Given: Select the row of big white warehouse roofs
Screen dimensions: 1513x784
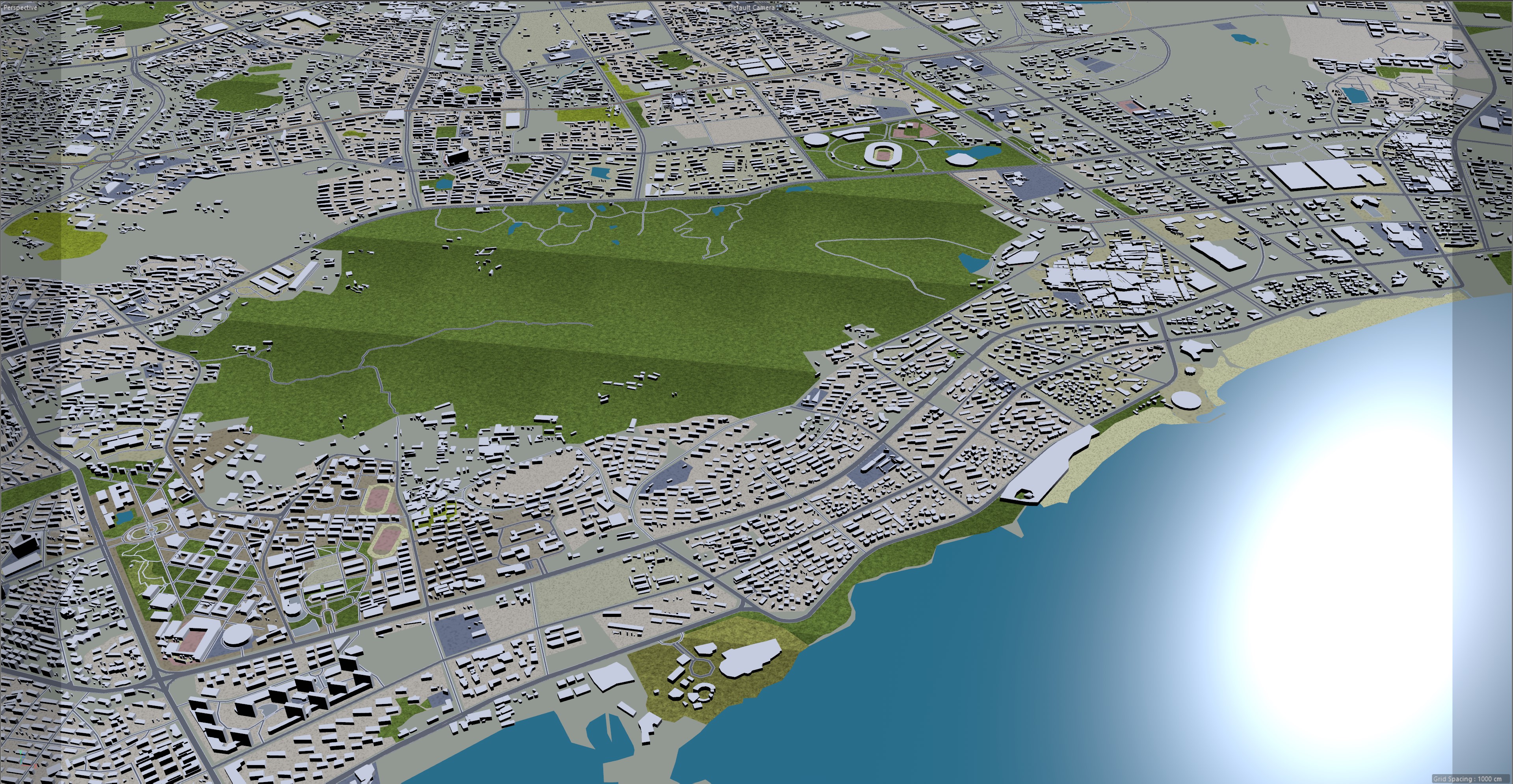Looking at the screenshot, I should pyautogui.click(x=1324, y=175).
